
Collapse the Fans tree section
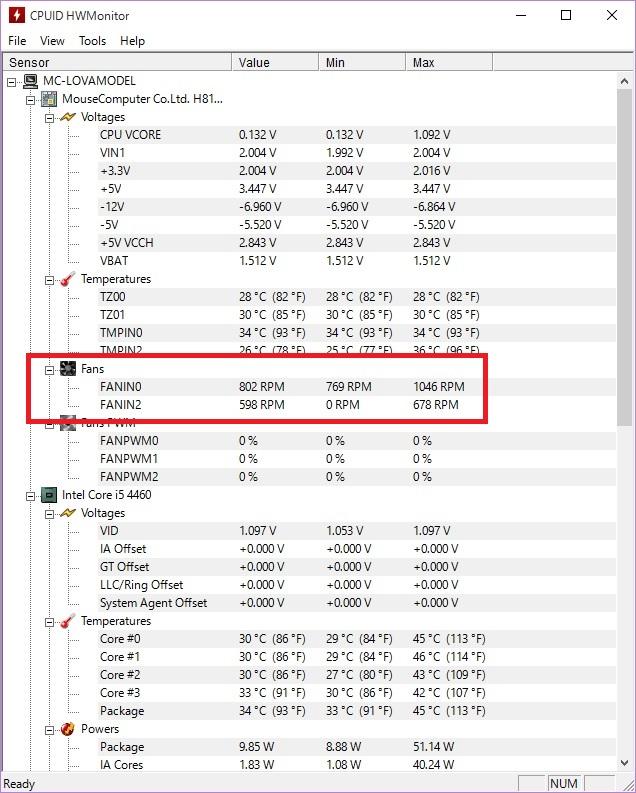49,369
